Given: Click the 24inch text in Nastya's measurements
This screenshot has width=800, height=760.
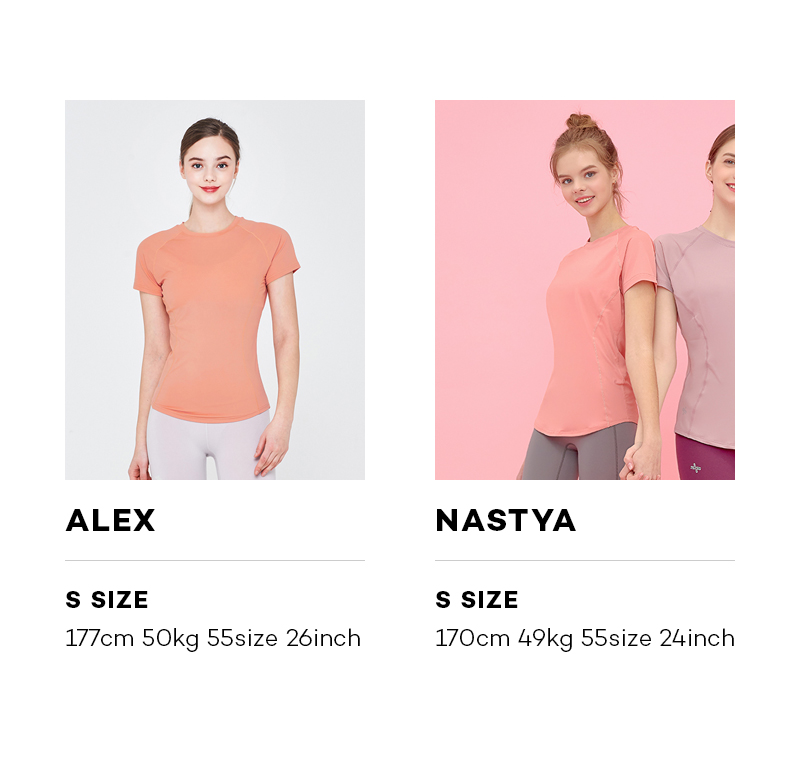Looking at the screenshot, I should click(x=697, y=639).
